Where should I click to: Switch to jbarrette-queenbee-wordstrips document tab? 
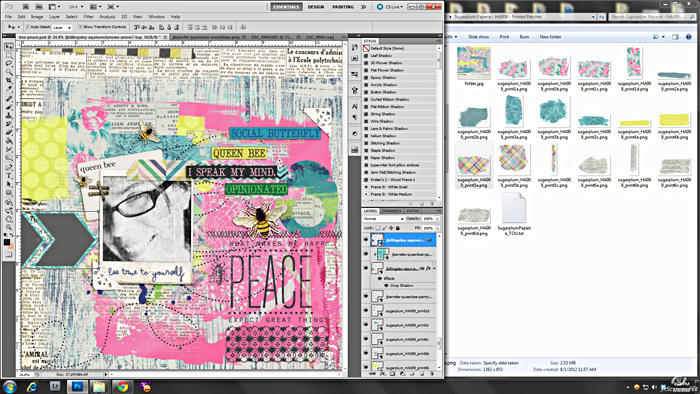(x=205, y=37)
